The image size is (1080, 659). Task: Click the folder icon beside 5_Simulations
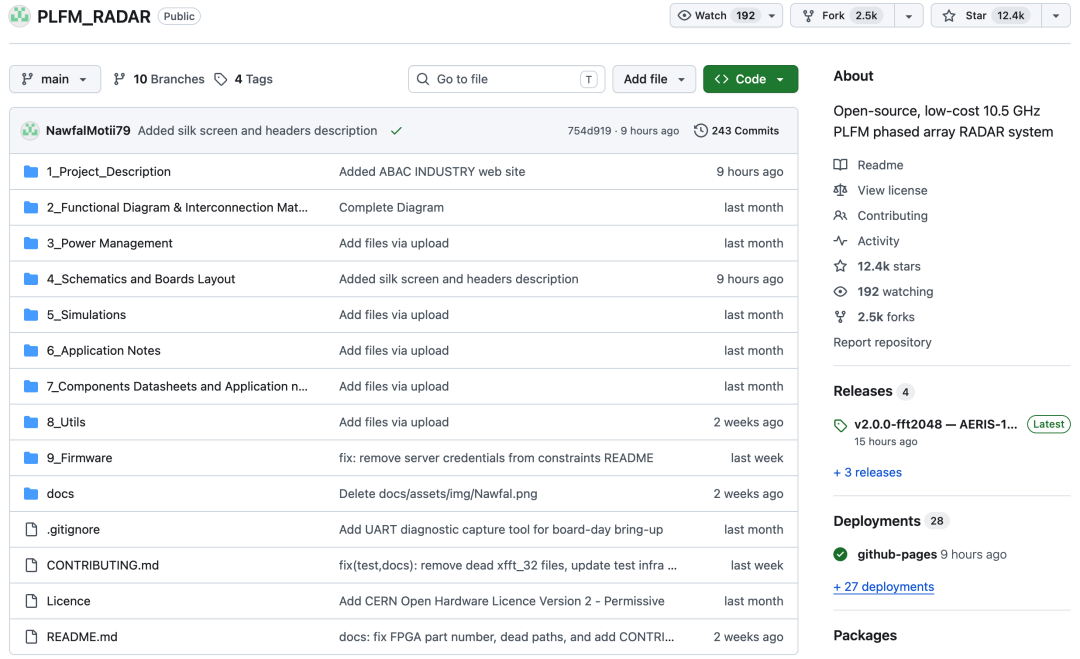pyautogui.click(x=31, y=315)
